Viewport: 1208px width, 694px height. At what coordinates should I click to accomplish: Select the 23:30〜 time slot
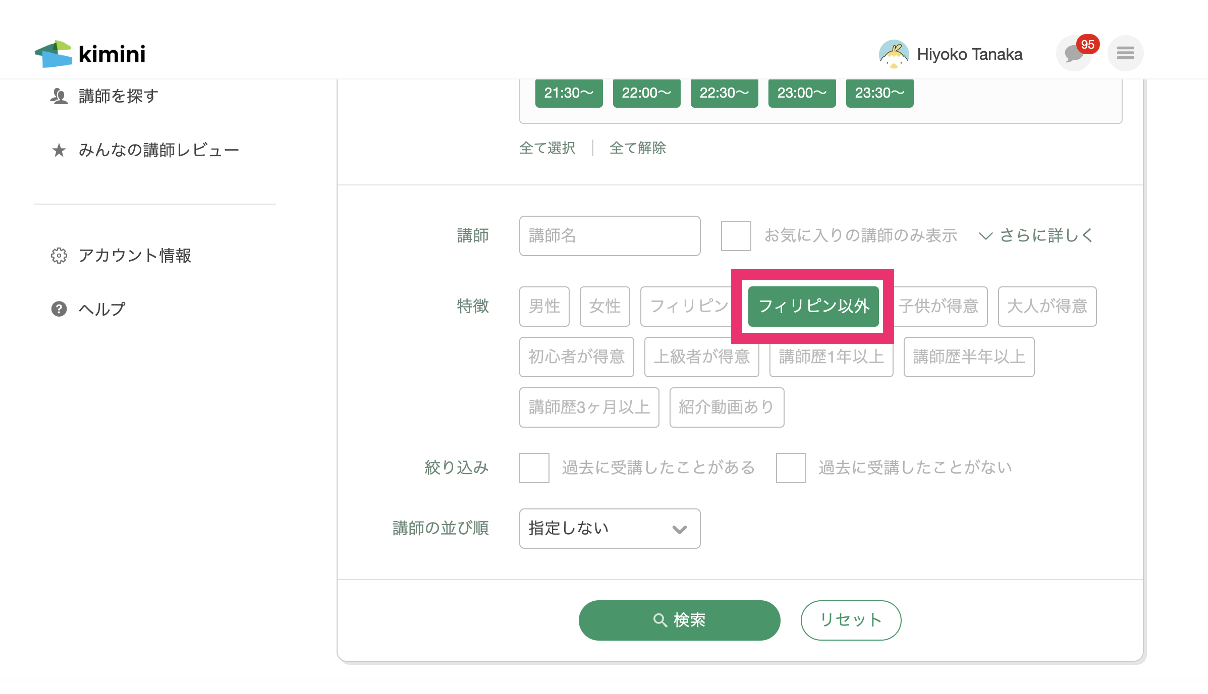pos(879,93)
